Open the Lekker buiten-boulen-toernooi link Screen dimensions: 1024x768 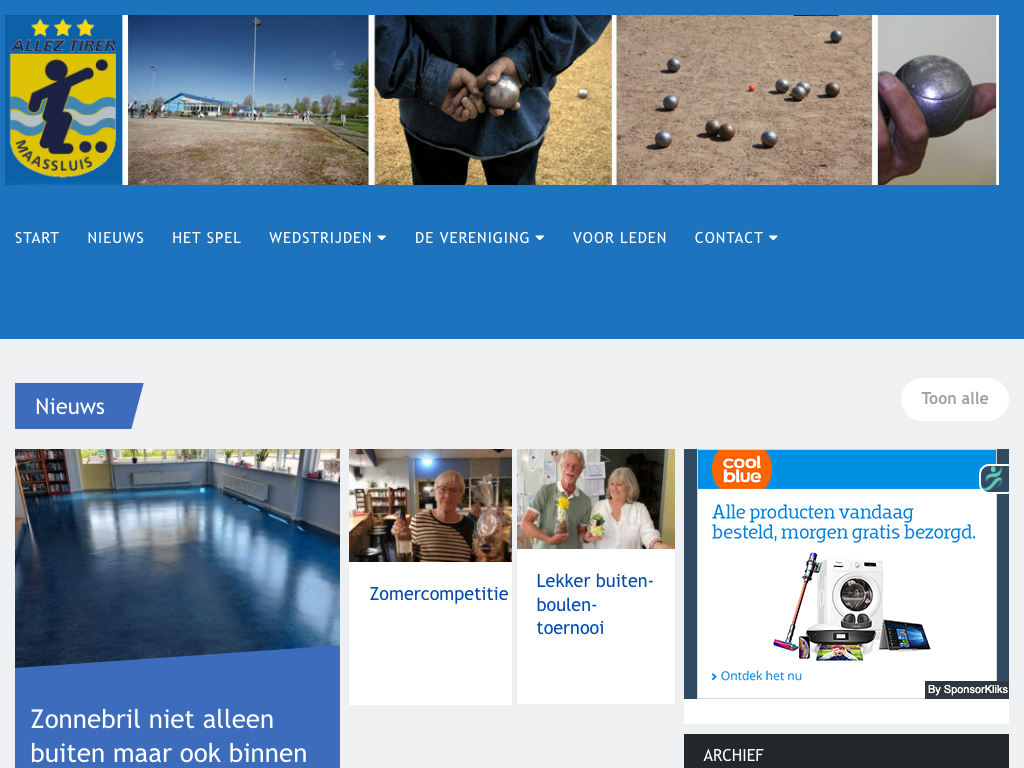tap(594, 604)
